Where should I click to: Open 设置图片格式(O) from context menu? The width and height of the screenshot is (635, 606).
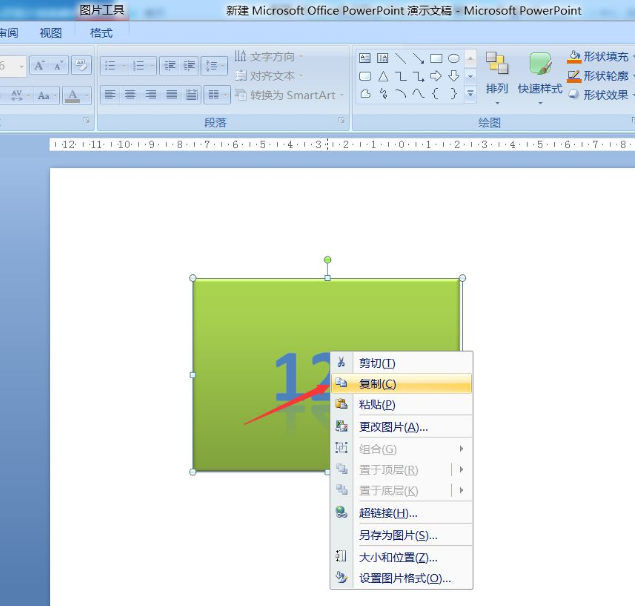pyautogui.click(x=404, y=578)
